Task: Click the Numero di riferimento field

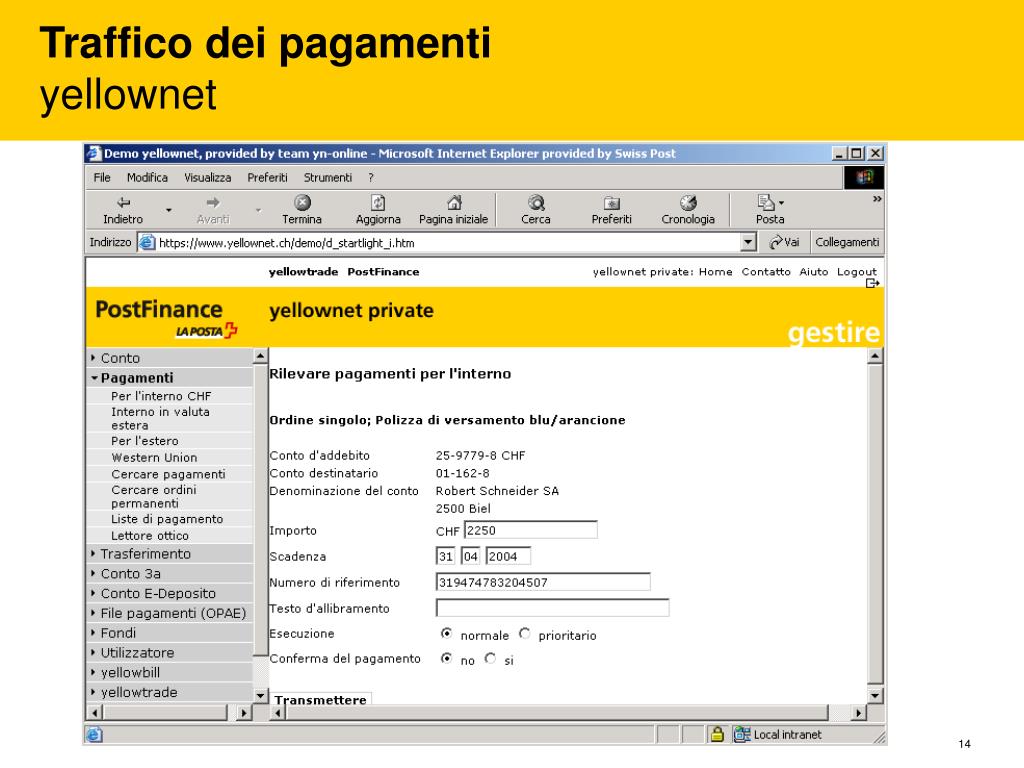Action: pos(543,582)
